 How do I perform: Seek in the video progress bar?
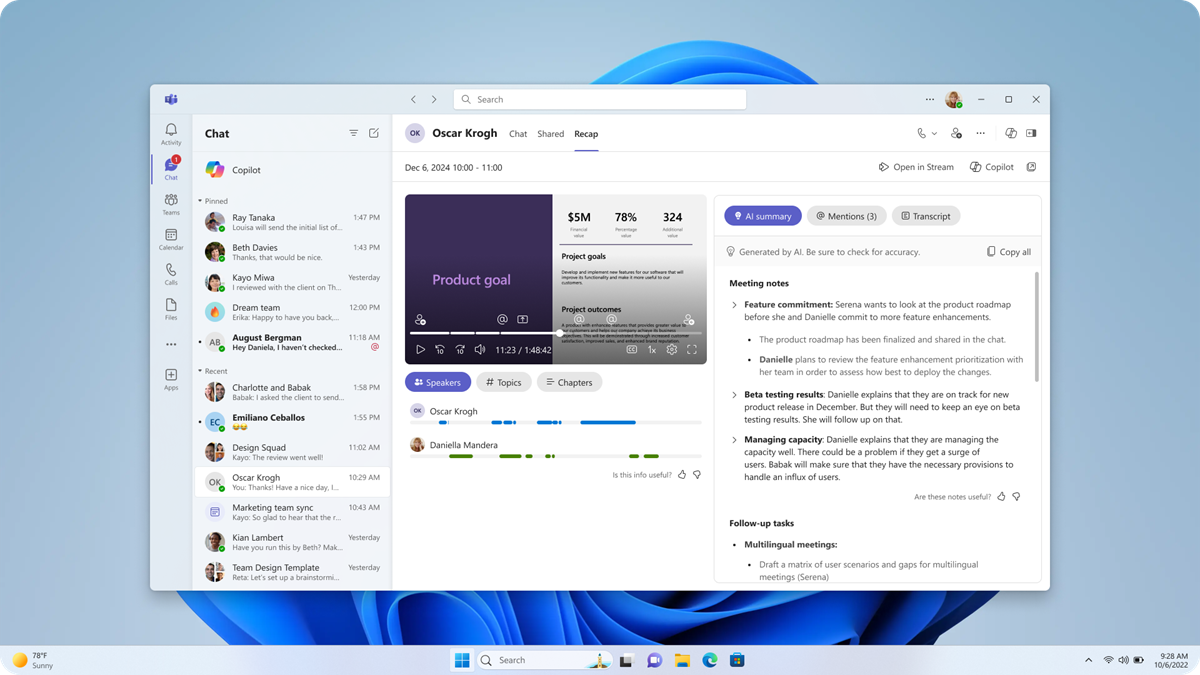click(555, 333)
